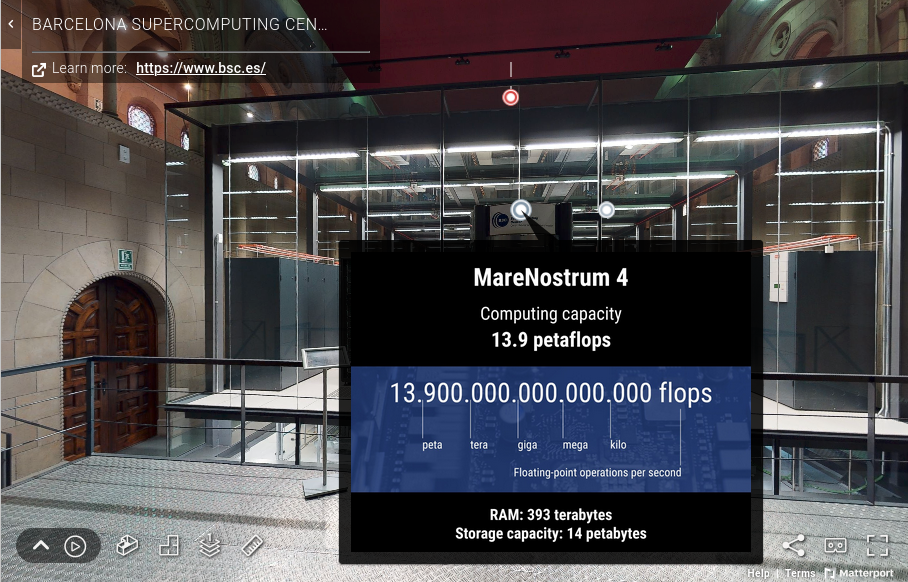Image resolution: width=908 pixels, height=582 pixels.
Task: Click the RAM: 393 terabytes line
Action: tap(551, 515)
